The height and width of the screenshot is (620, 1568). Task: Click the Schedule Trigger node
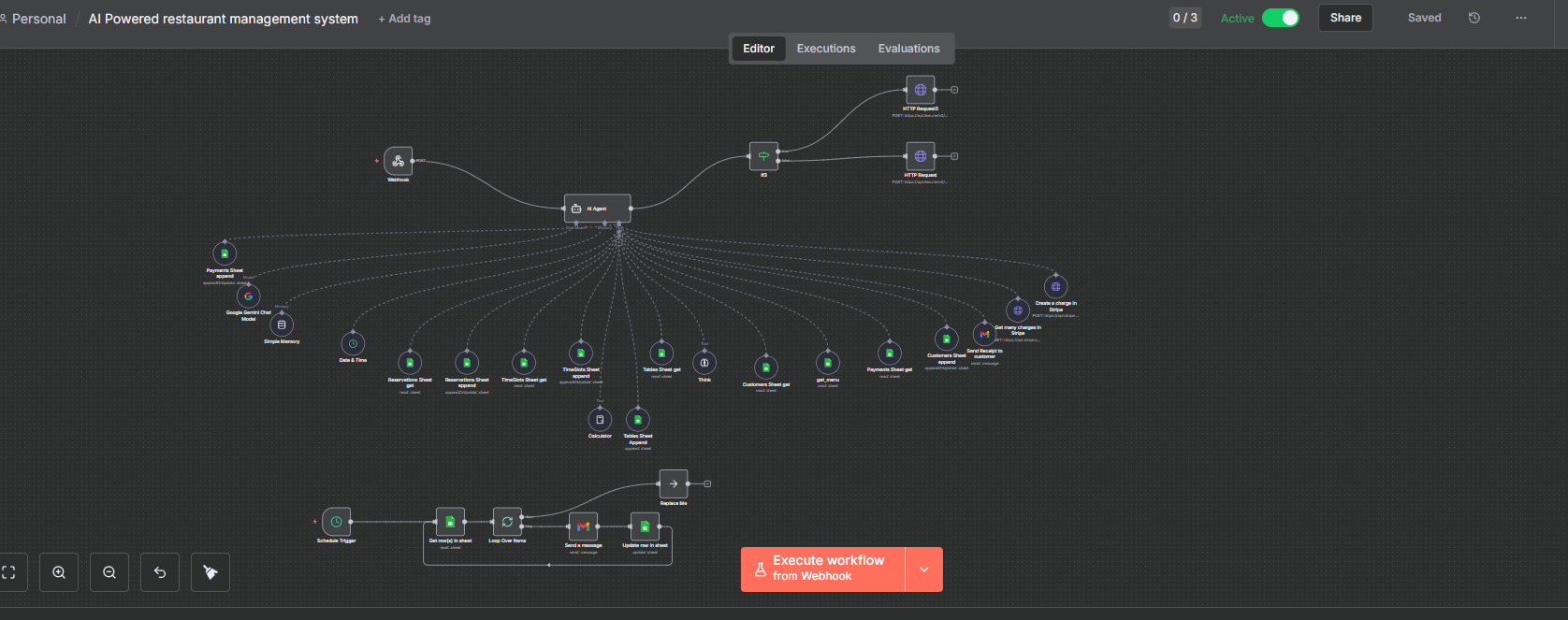tap(336, 522)
